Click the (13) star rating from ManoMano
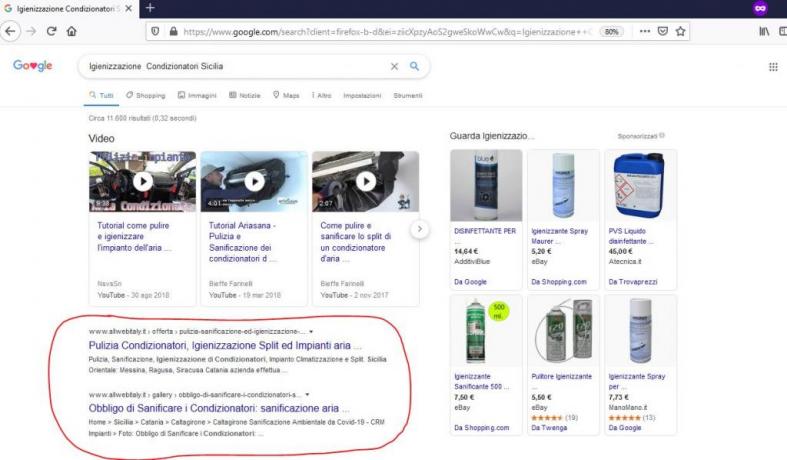Viewport: 787px width, 460px height. [631, 418]
